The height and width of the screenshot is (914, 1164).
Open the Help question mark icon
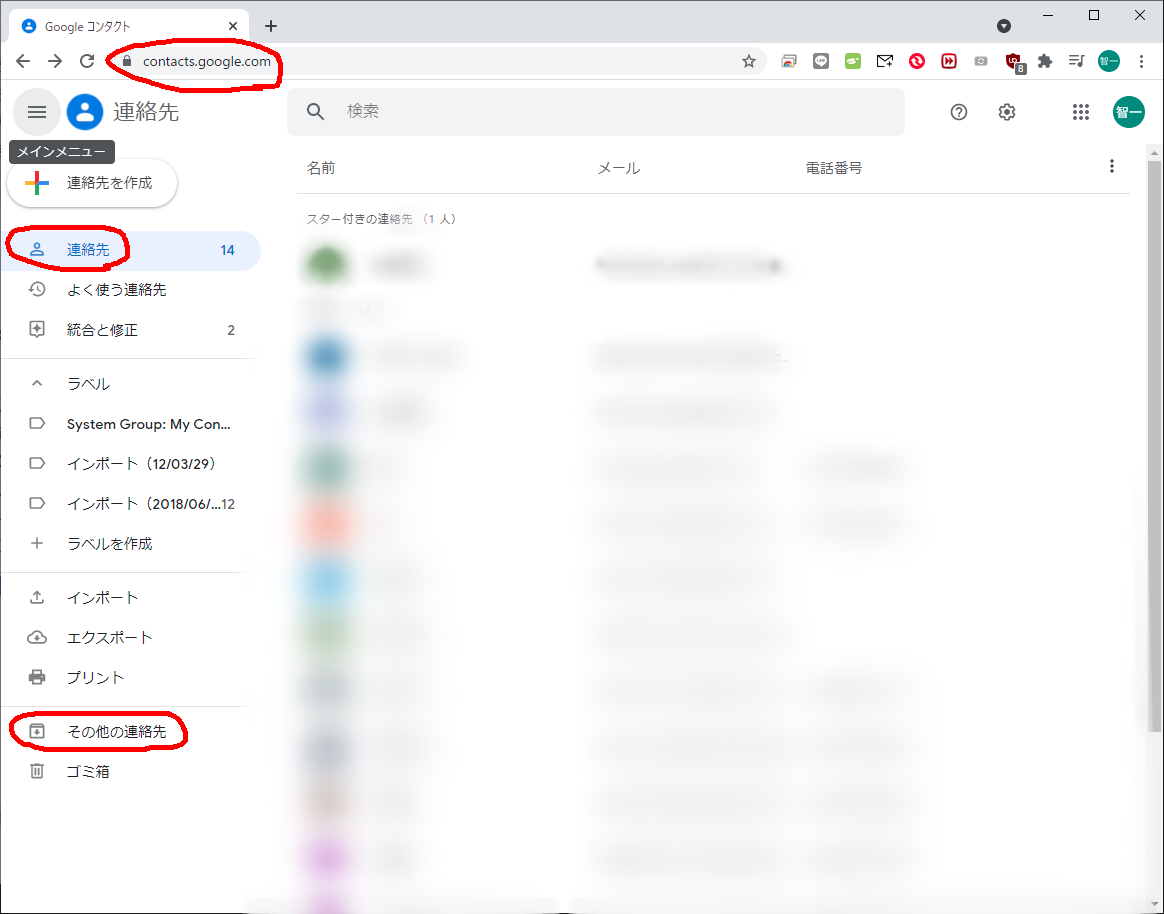[958, 112]
